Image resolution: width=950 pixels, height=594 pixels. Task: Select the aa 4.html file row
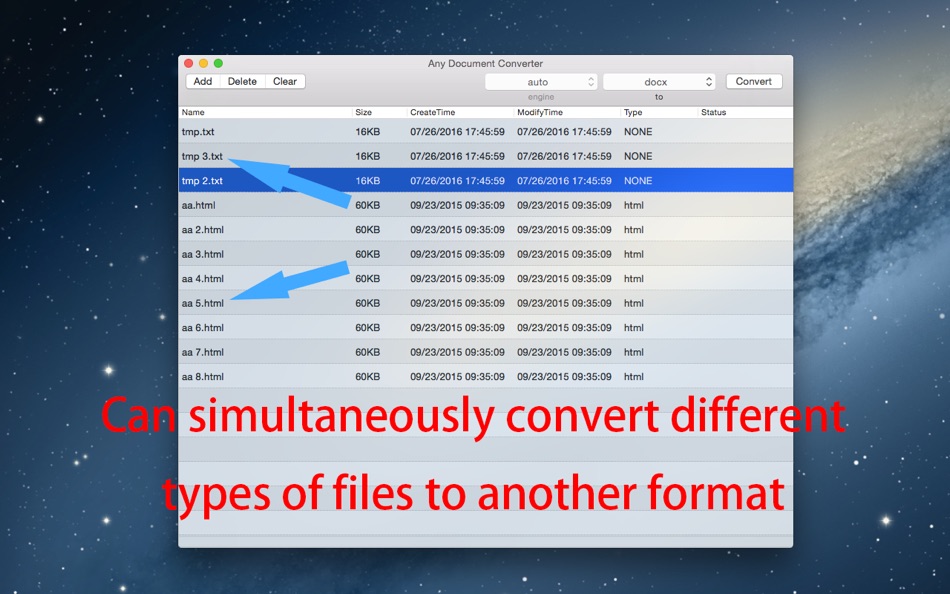pyautogui.click(x=485, y=279)
